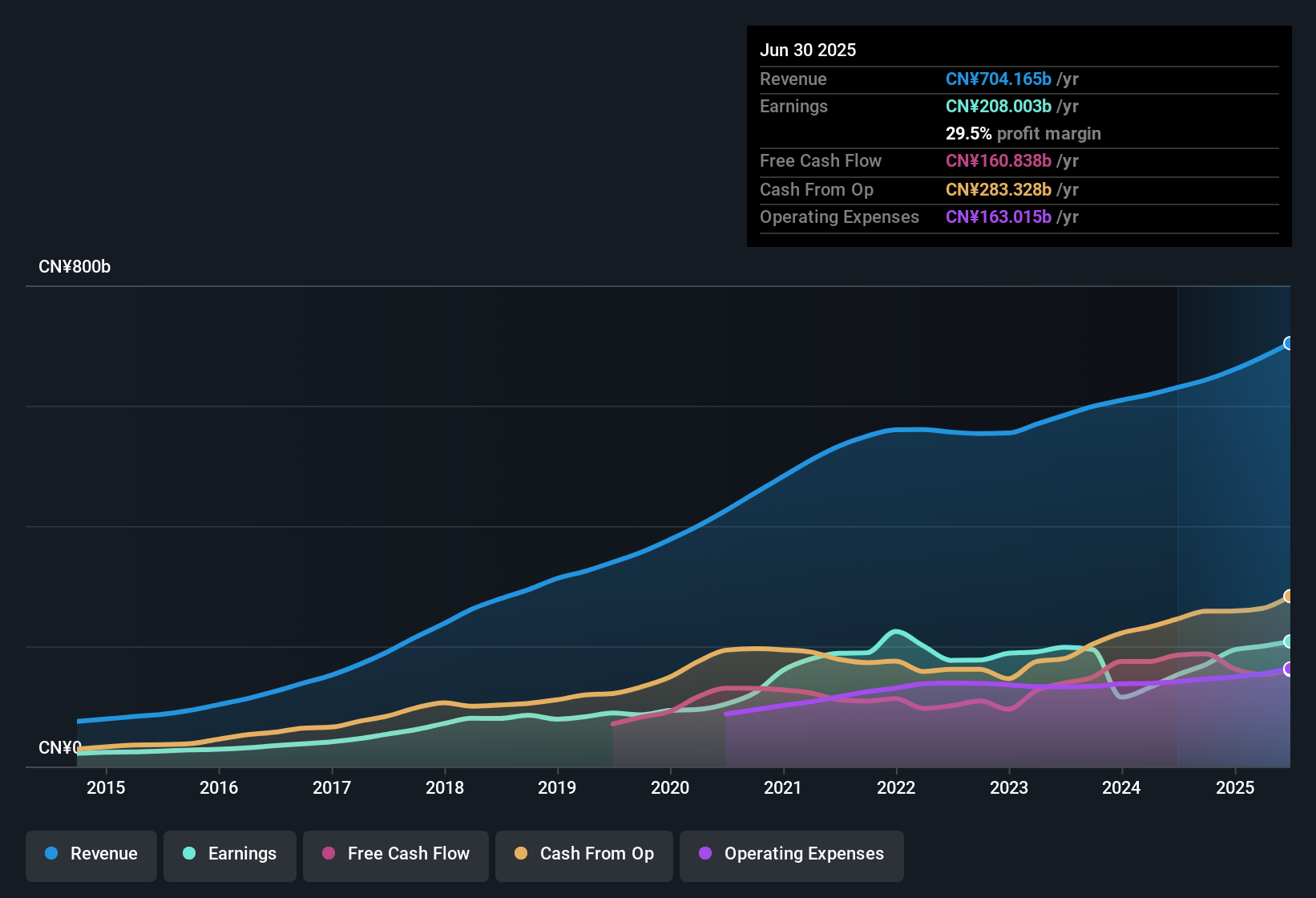Click the teal Earnings dot icon in legend

pos(189,854)
